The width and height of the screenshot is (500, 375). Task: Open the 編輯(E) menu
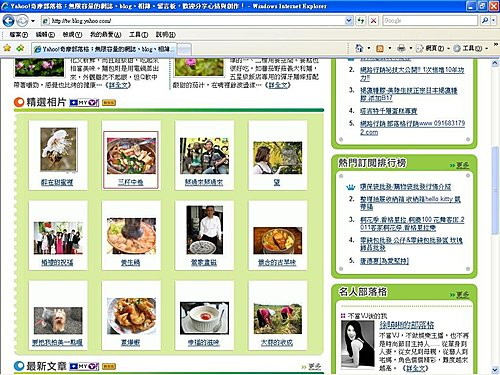click(45, 35)
